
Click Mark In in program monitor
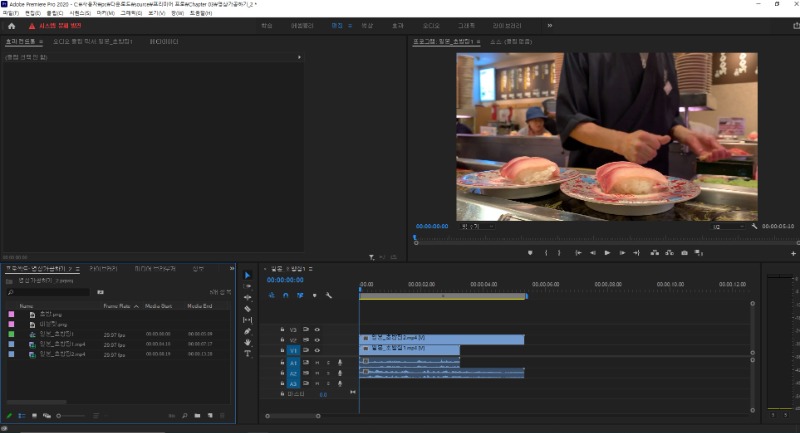click(546, 253)
